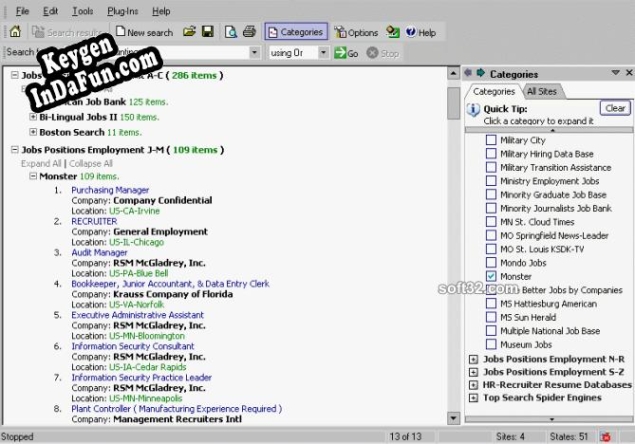The image size is (635, 444).
Task: Check the Military City checkbox
Action: click(491, 140)
